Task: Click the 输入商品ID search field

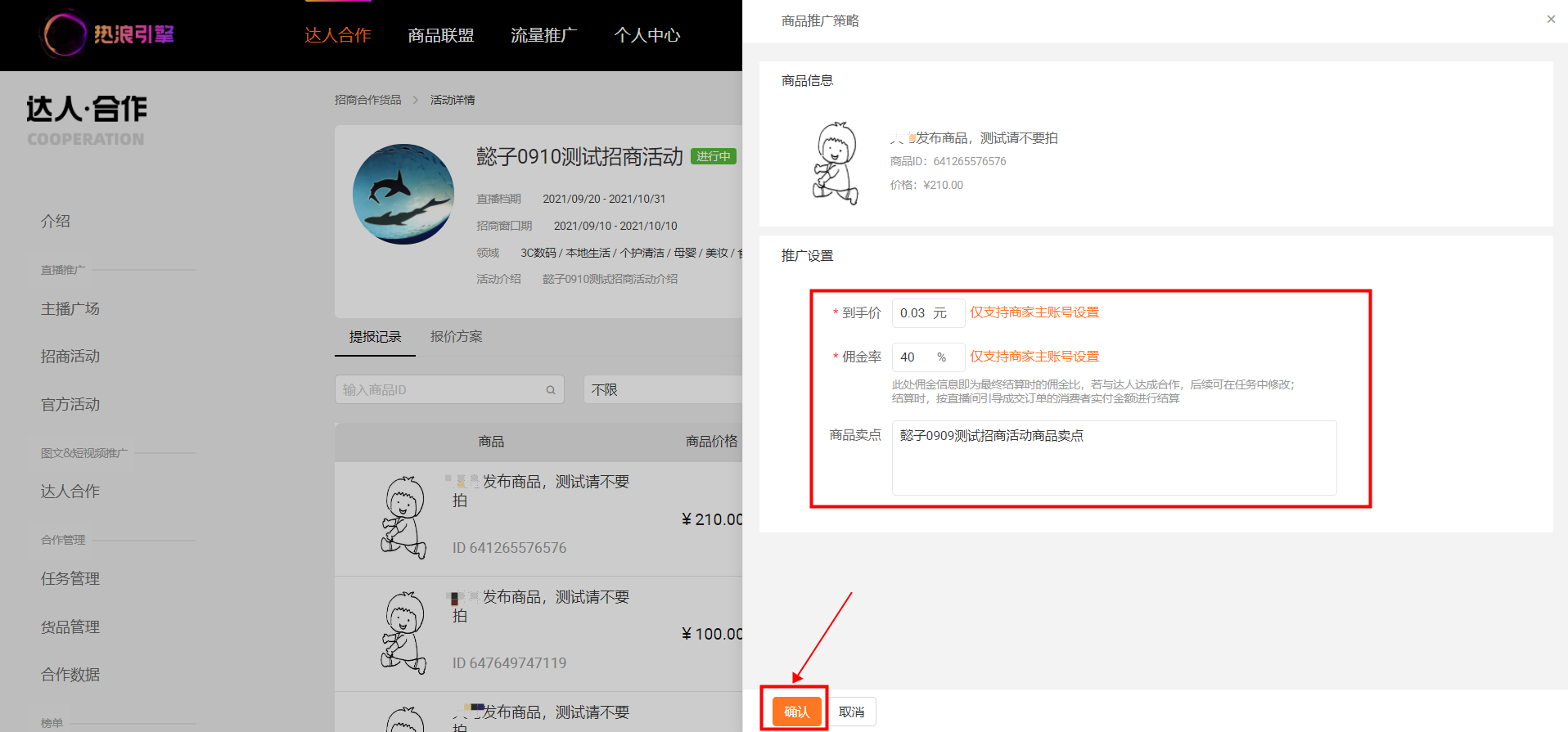Action: pos(449,390)
